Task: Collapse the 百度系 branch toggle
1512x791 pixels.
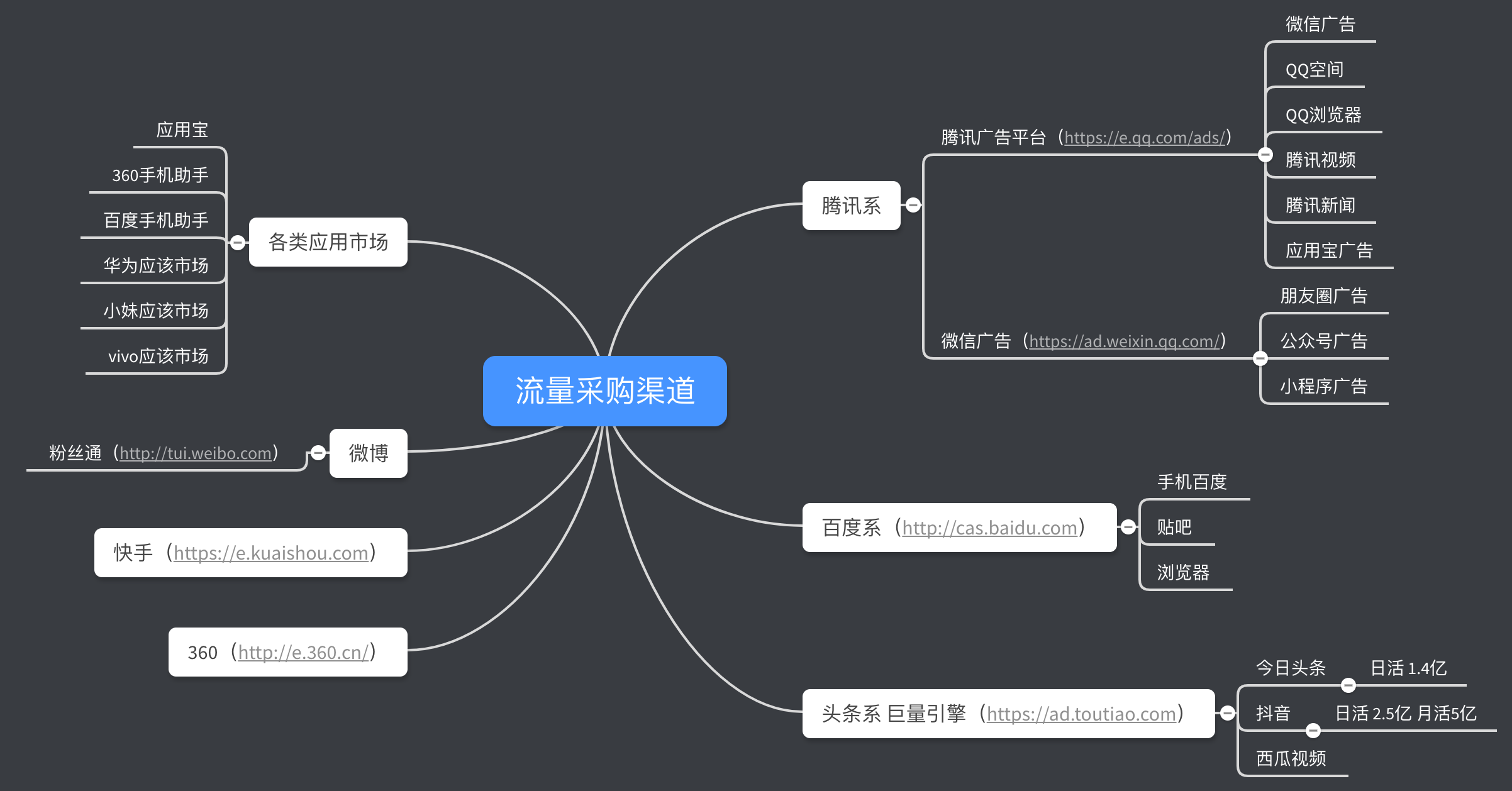Action: [1129, 527]
